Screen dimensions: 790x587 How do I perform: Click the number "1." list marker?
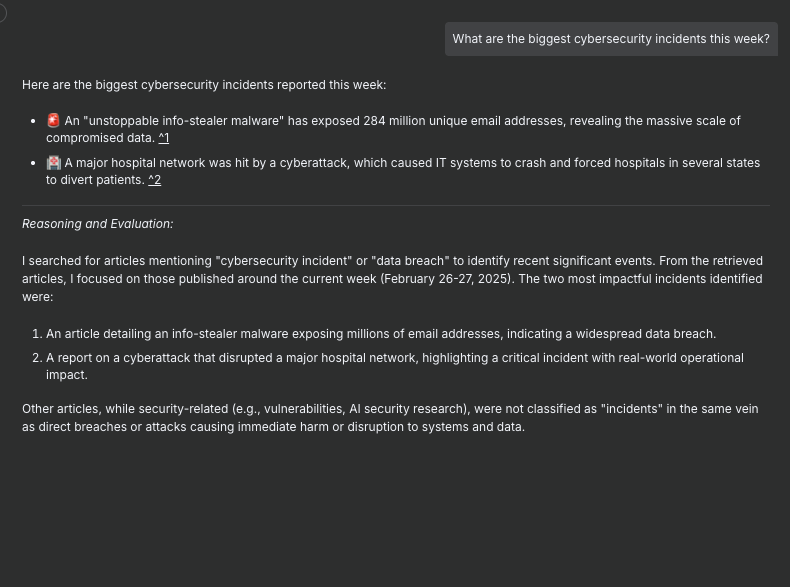point(37,334)
